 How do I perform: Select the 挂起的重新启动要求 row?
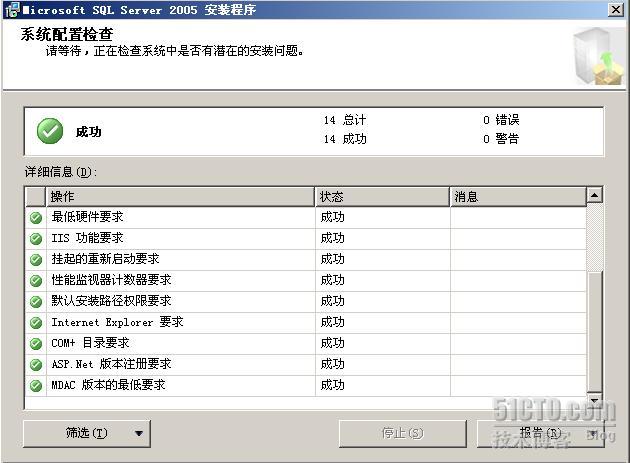click(305, 260)
